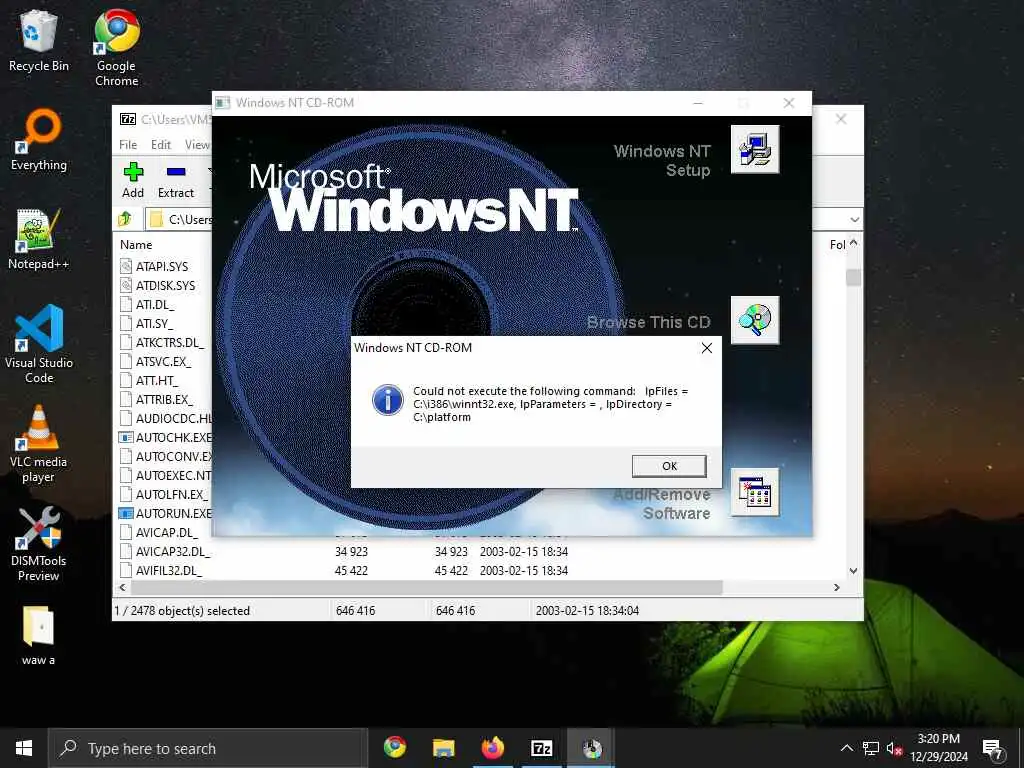
Task: Click the Windows NT CD-ROM taskbar icon
Action: (x=591, y=748)
